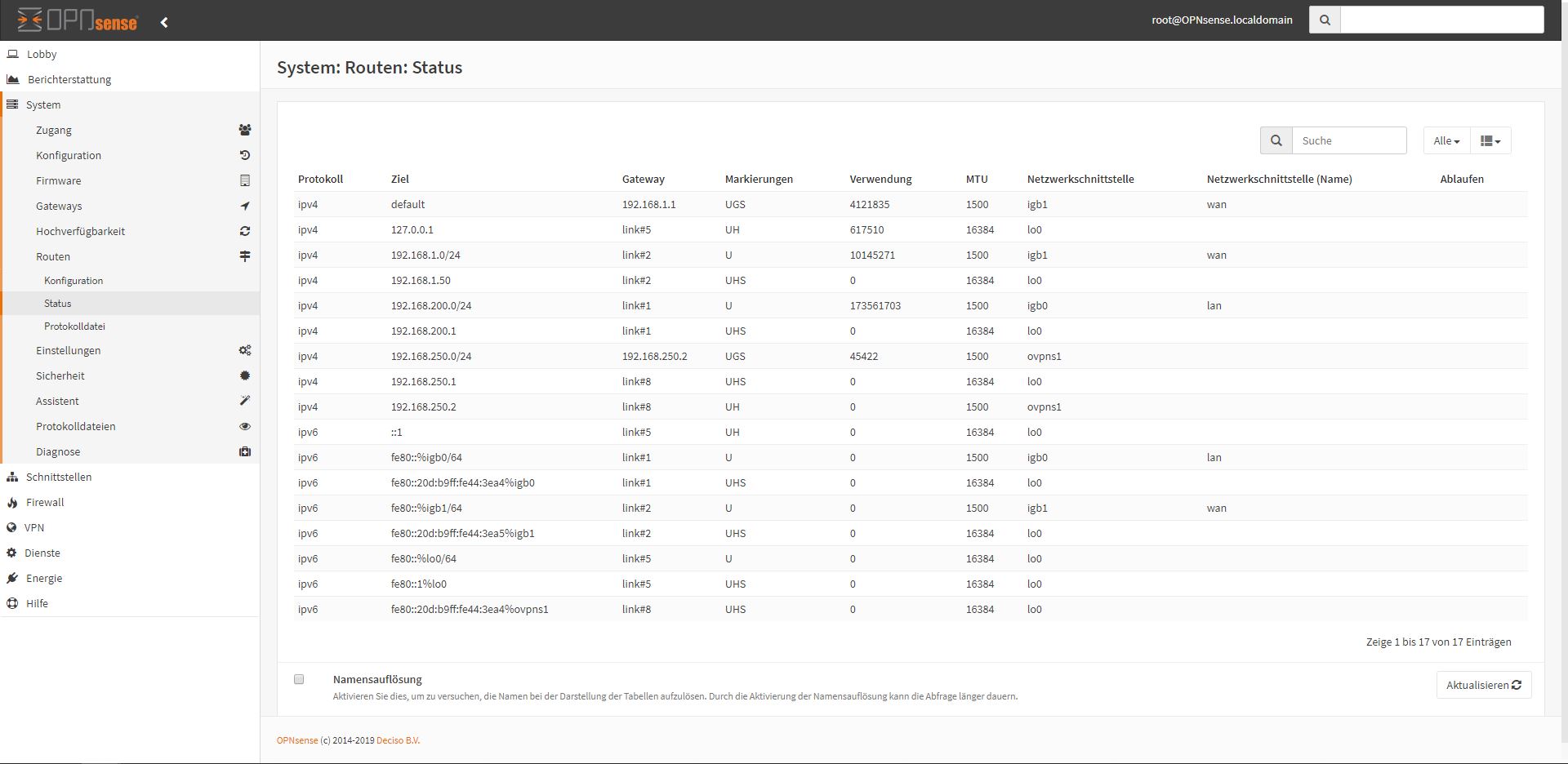The width and height of the screenshot is (1568, 764).
Task: Open the Protokolldatei submenu item
Action: (x=74, y=326)
